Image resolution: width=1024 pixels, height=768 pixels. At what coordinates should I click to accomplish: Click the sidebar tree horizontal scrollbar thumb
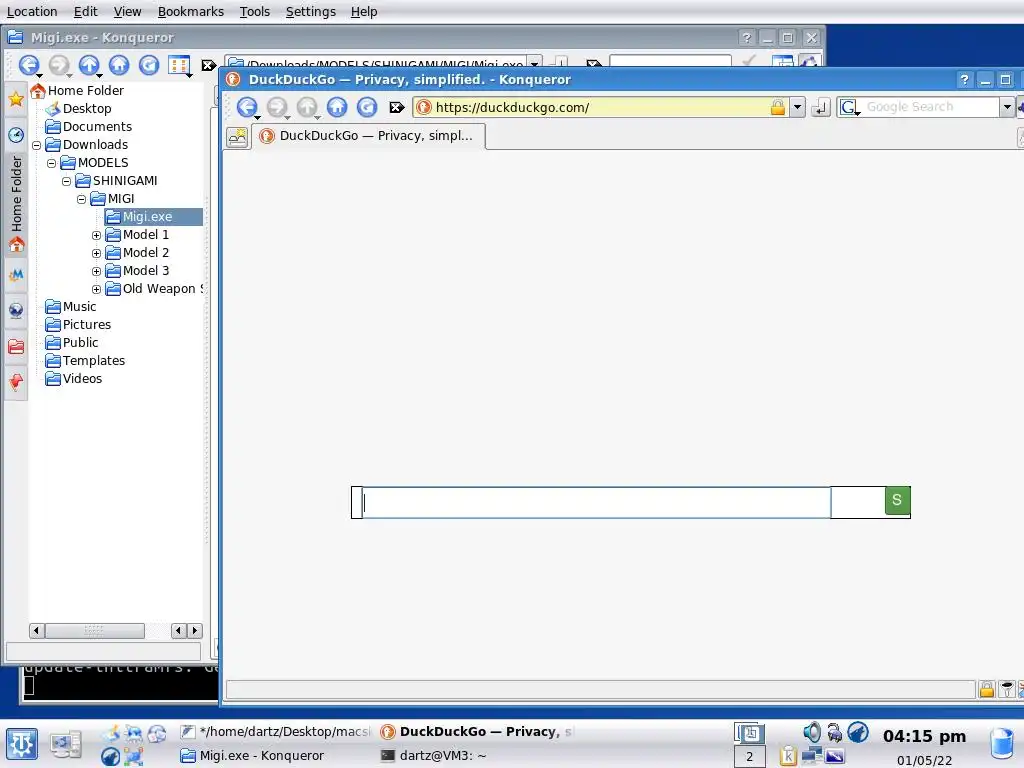(95, 631)
